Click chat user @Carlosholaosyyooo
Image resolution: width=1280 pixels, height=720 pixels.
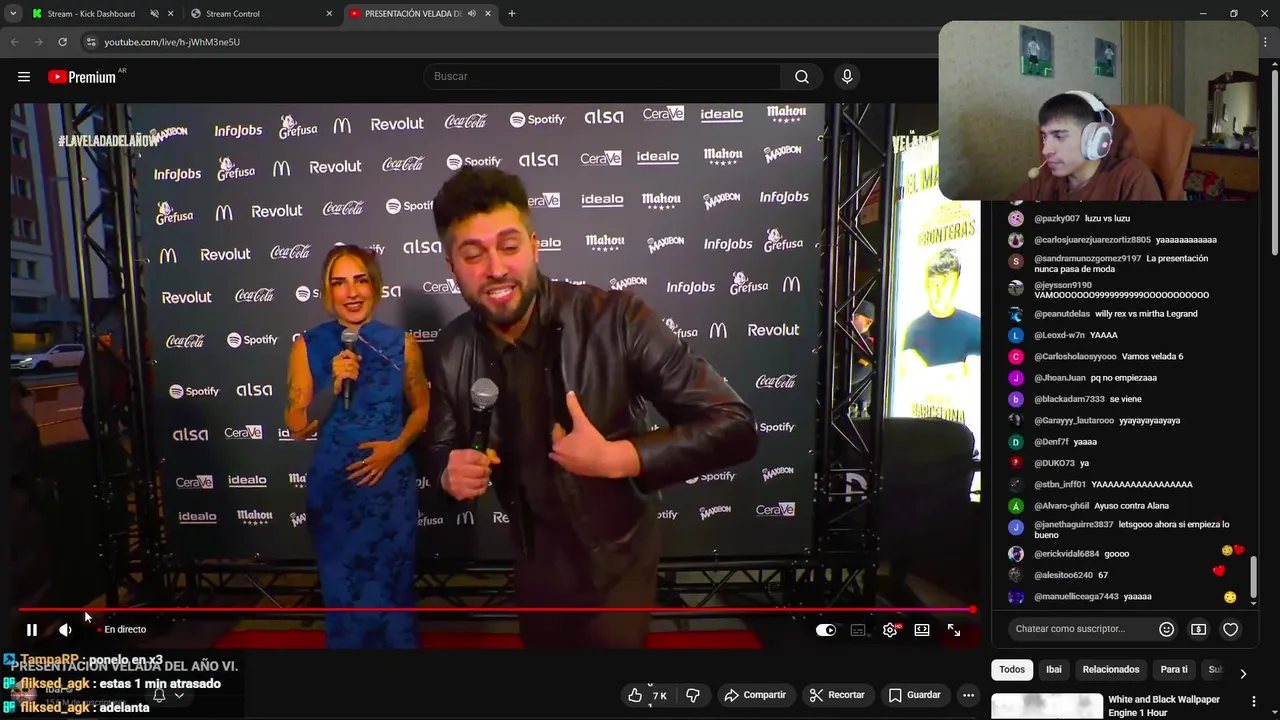(x=1075, y=357)
